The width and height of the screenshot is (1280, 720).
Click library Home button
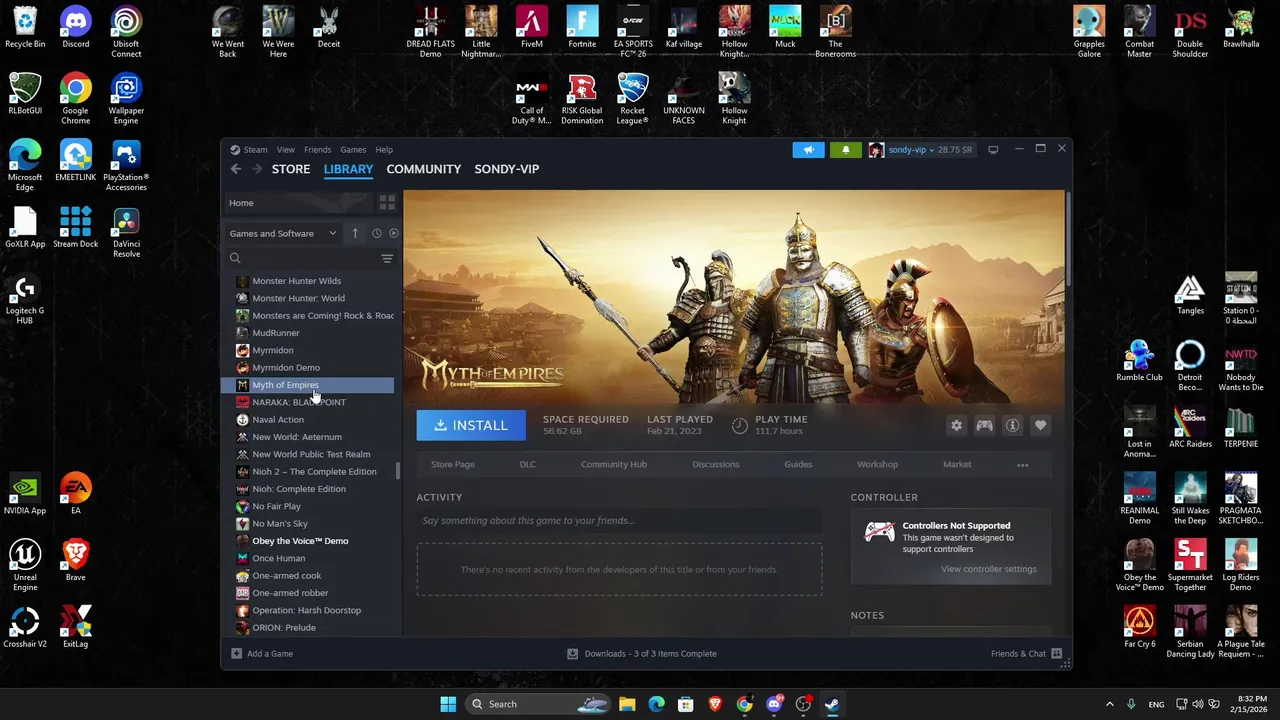click(x=298, y=203)
